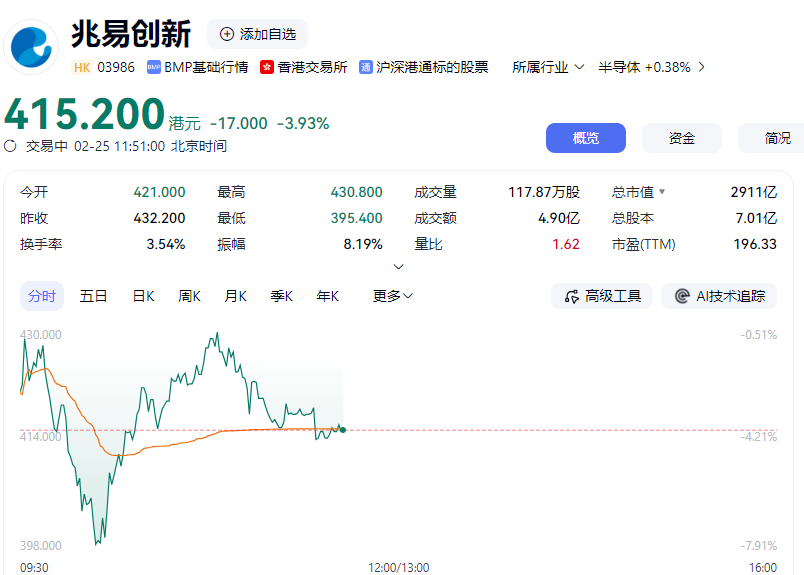Click the 换手率 value 3.54%

[166, 244]
